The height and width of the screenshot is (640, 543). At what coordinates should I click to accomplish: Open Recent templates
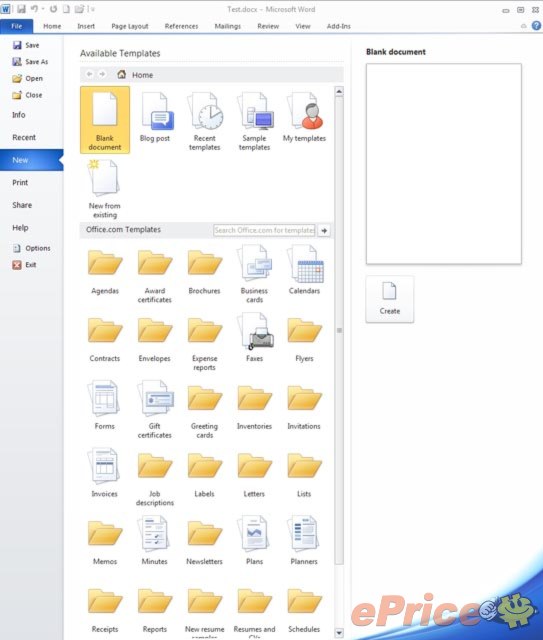[x=205, y=121]
